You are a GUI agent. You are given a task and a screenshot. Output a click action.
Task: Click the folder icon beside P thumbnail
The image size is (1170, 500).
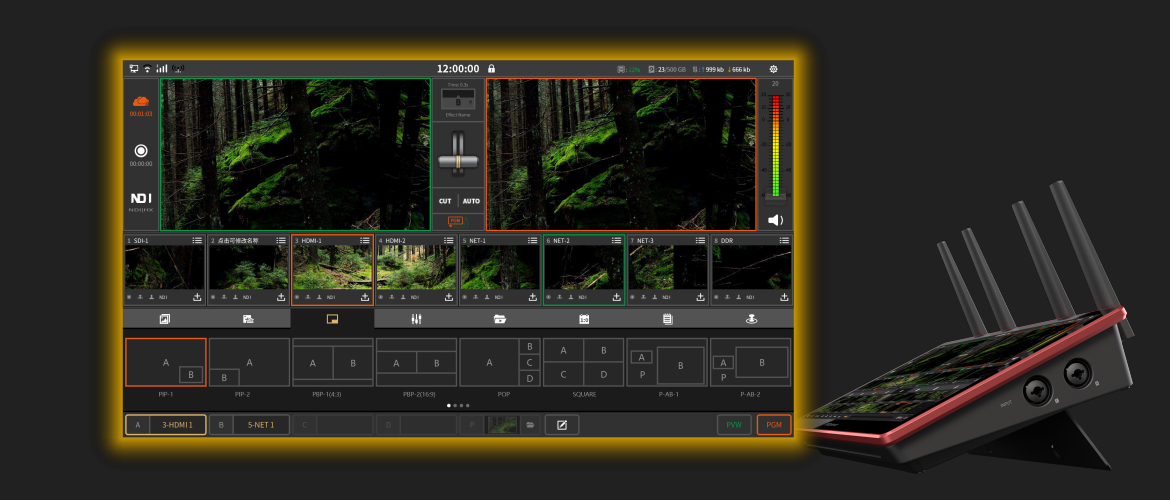click(531, 425)
